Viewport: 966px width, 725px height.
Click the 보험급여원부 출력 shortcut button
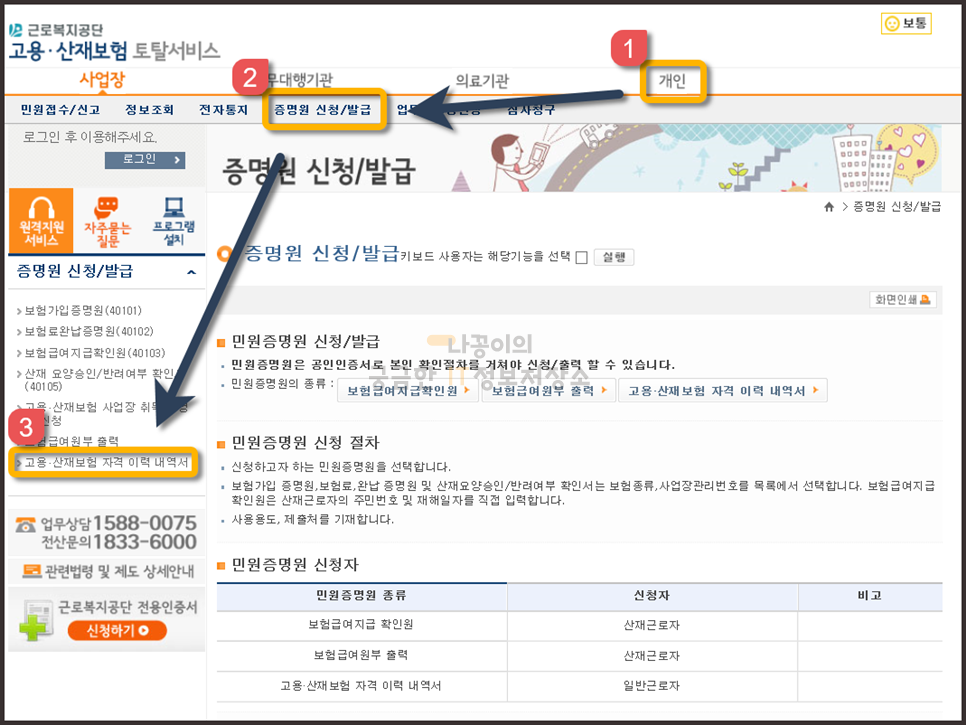[548, 391]
